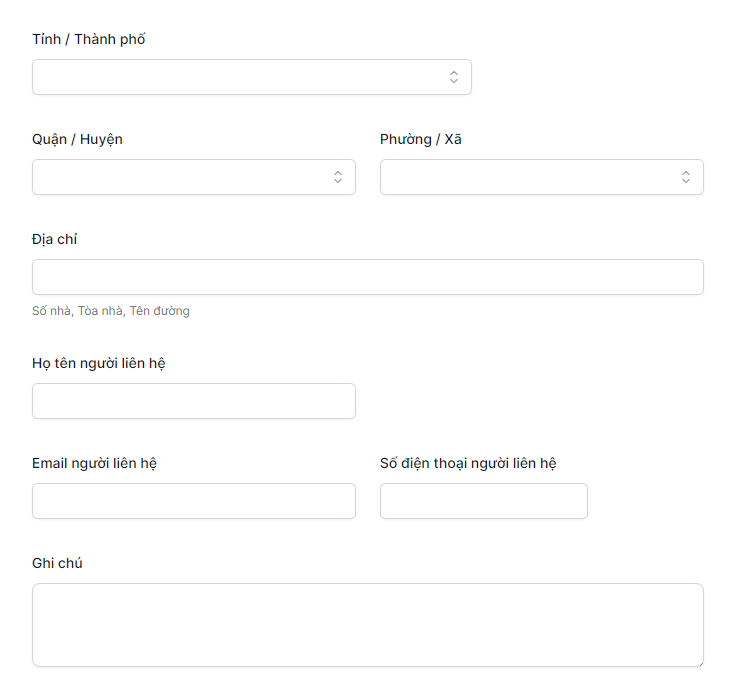Click the "Số nhà, Tòa nhà, Tên đường" hint

(111, 311)
